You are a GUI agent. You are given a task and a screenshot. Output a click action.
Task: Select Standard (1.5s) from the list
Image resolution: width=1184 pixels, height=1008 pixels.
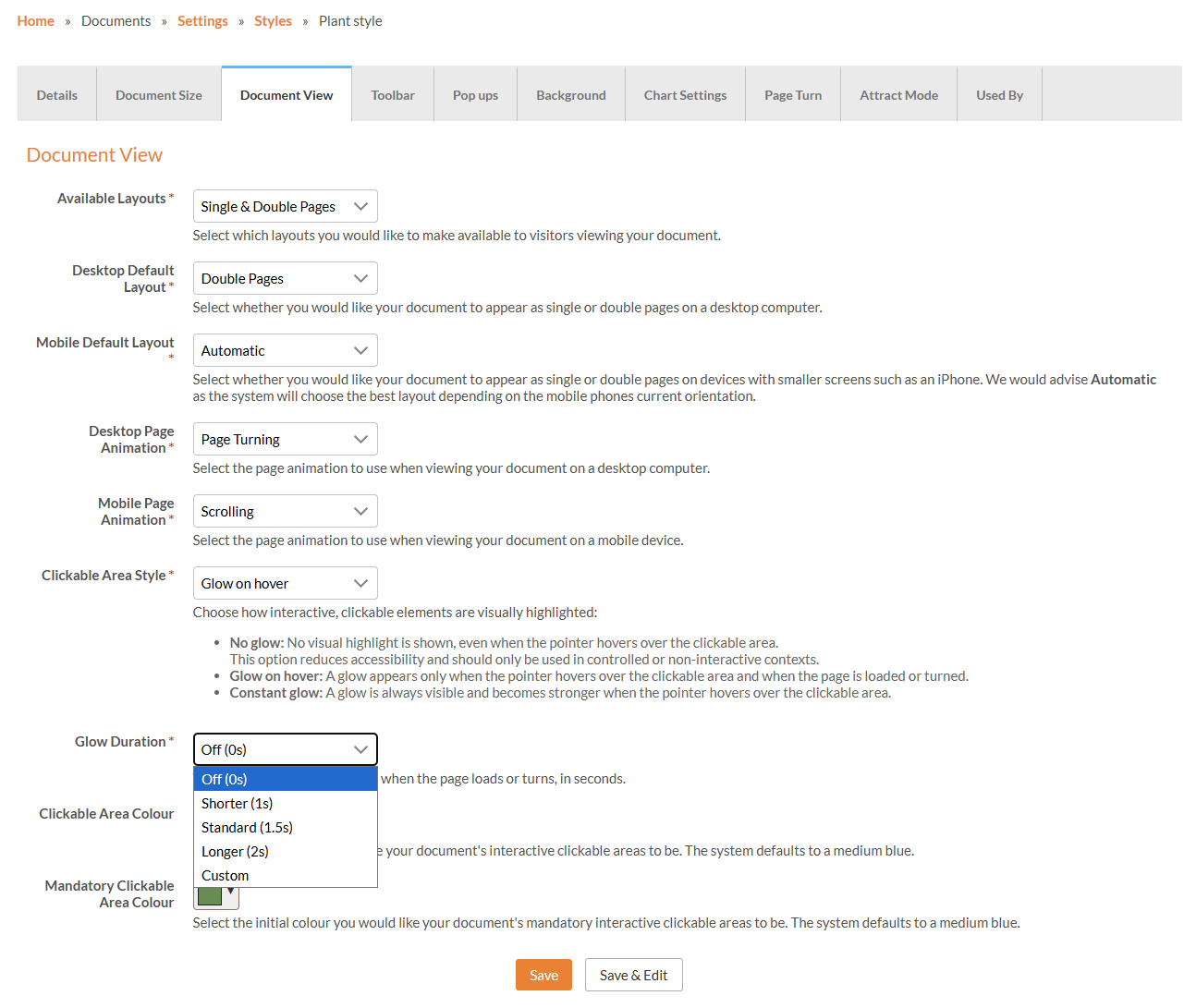(247, 828)
